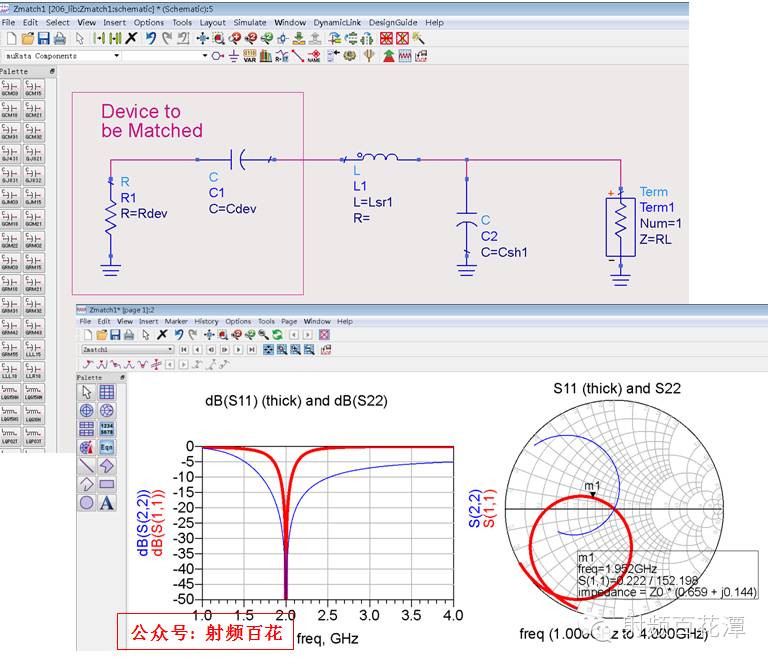This screenshot has width=768, height=665.
Task: Click the Simulate gear icon
Action: click(349, 56)
